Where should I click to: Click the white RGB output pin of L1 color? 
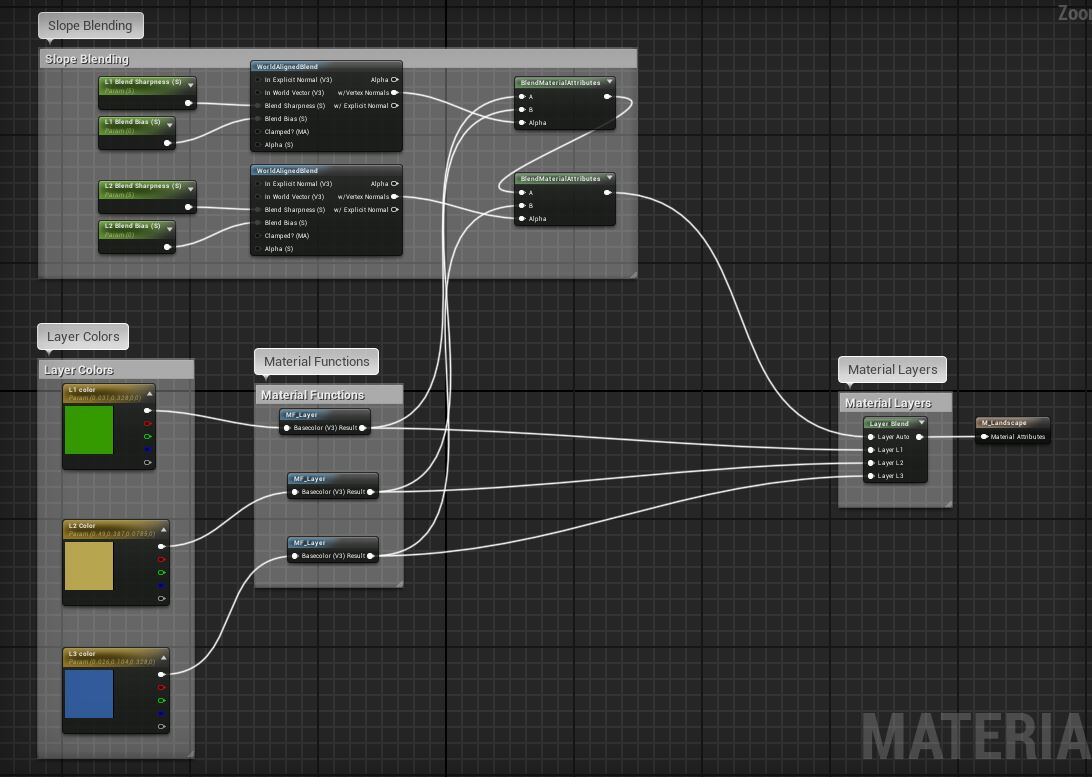click(148, 411)
